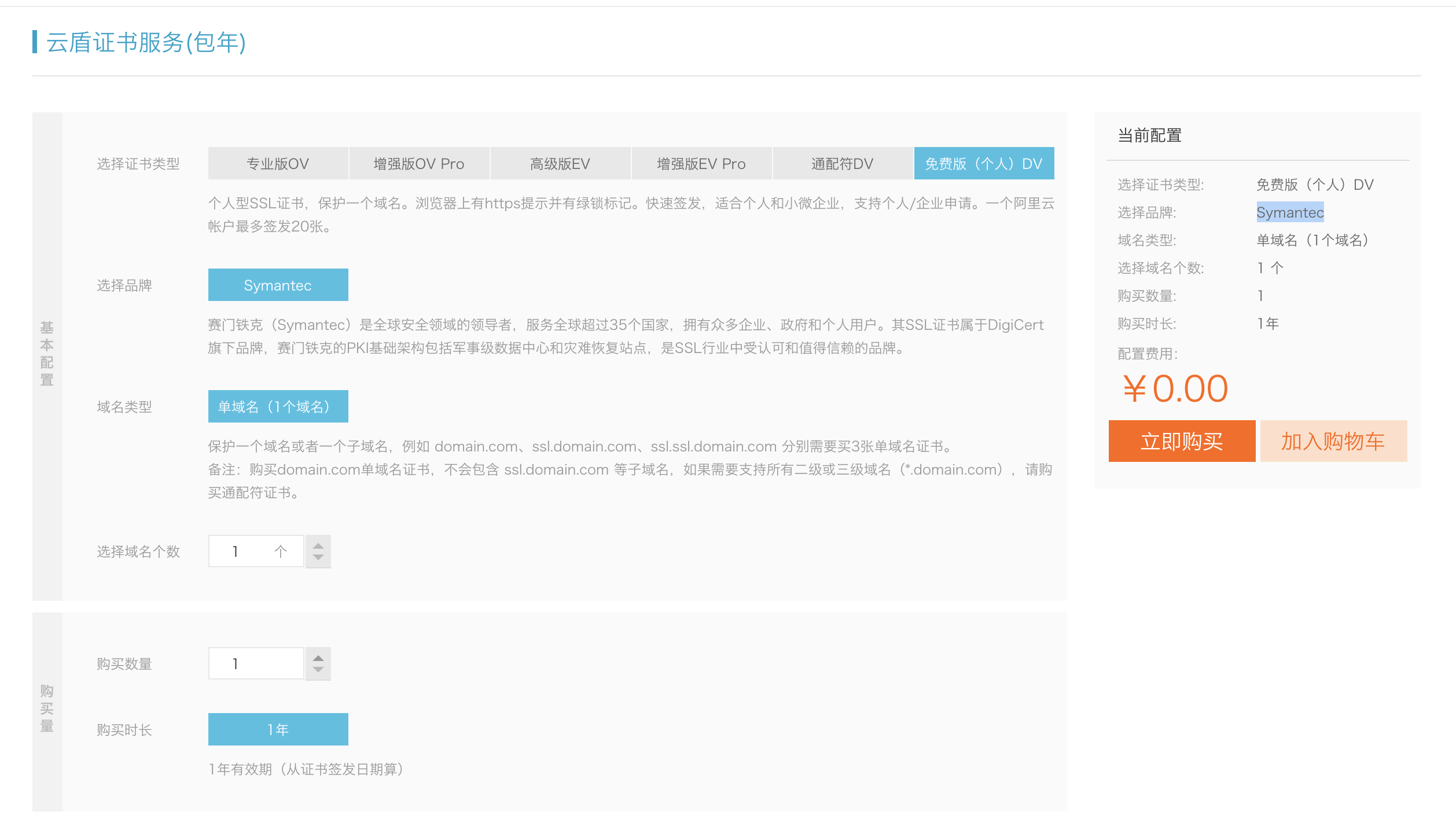
Task: Select the Symantec brand option
Action: coord(278,285)
